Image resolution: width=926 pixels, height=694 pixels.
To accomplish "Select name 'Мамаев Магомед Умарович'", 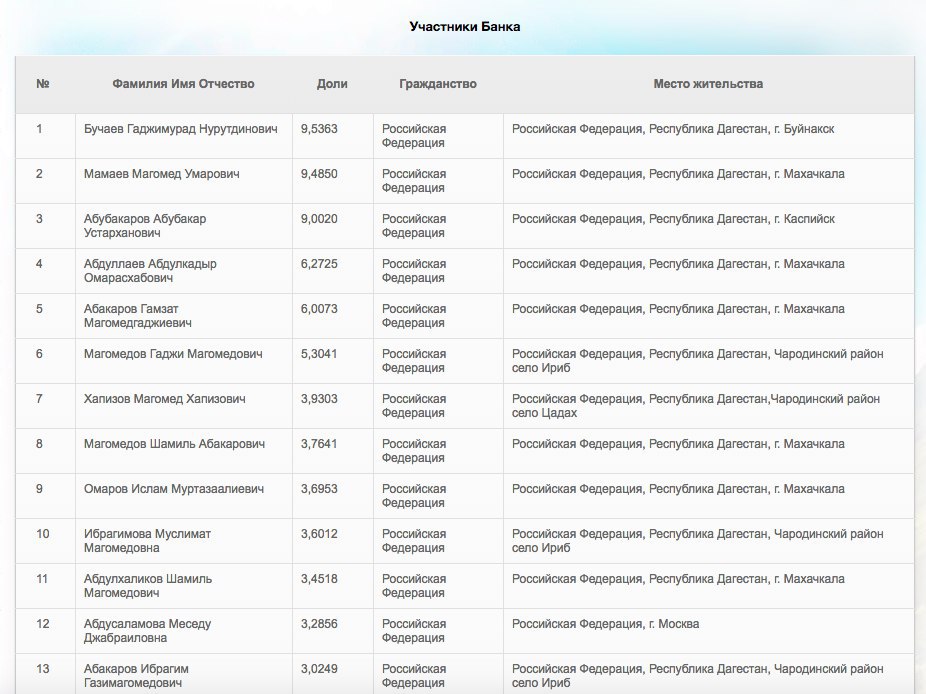I will [162, 174].
